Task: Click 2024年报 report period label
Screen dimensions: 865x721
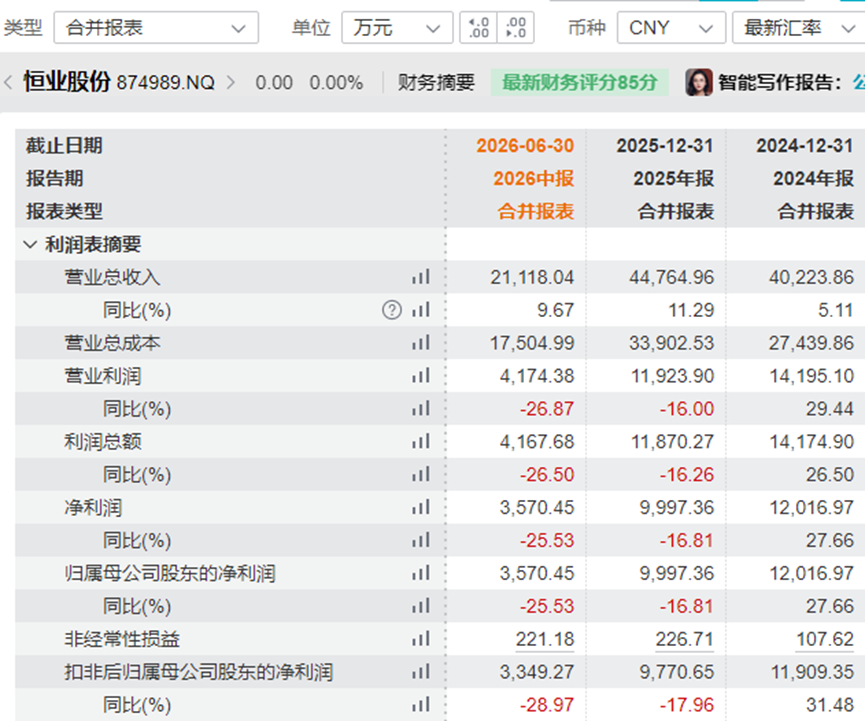Action: 814,178
